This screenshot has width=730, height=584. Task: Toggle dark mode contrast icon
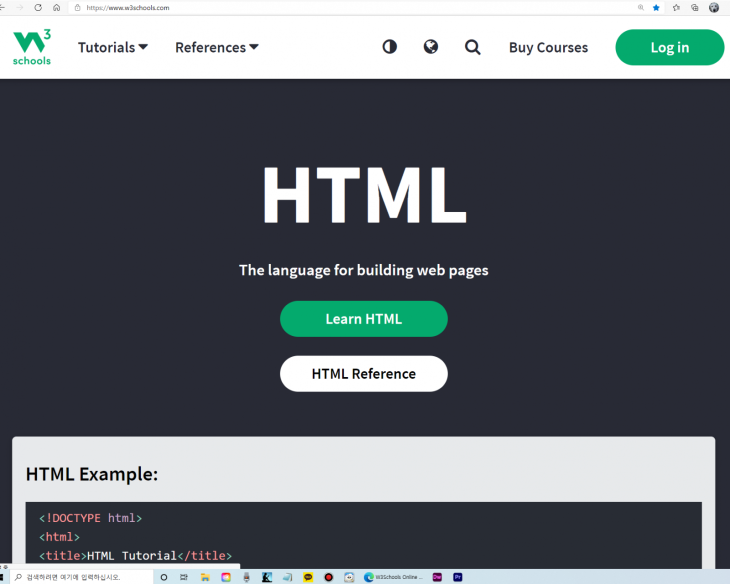tap(390, 47)
